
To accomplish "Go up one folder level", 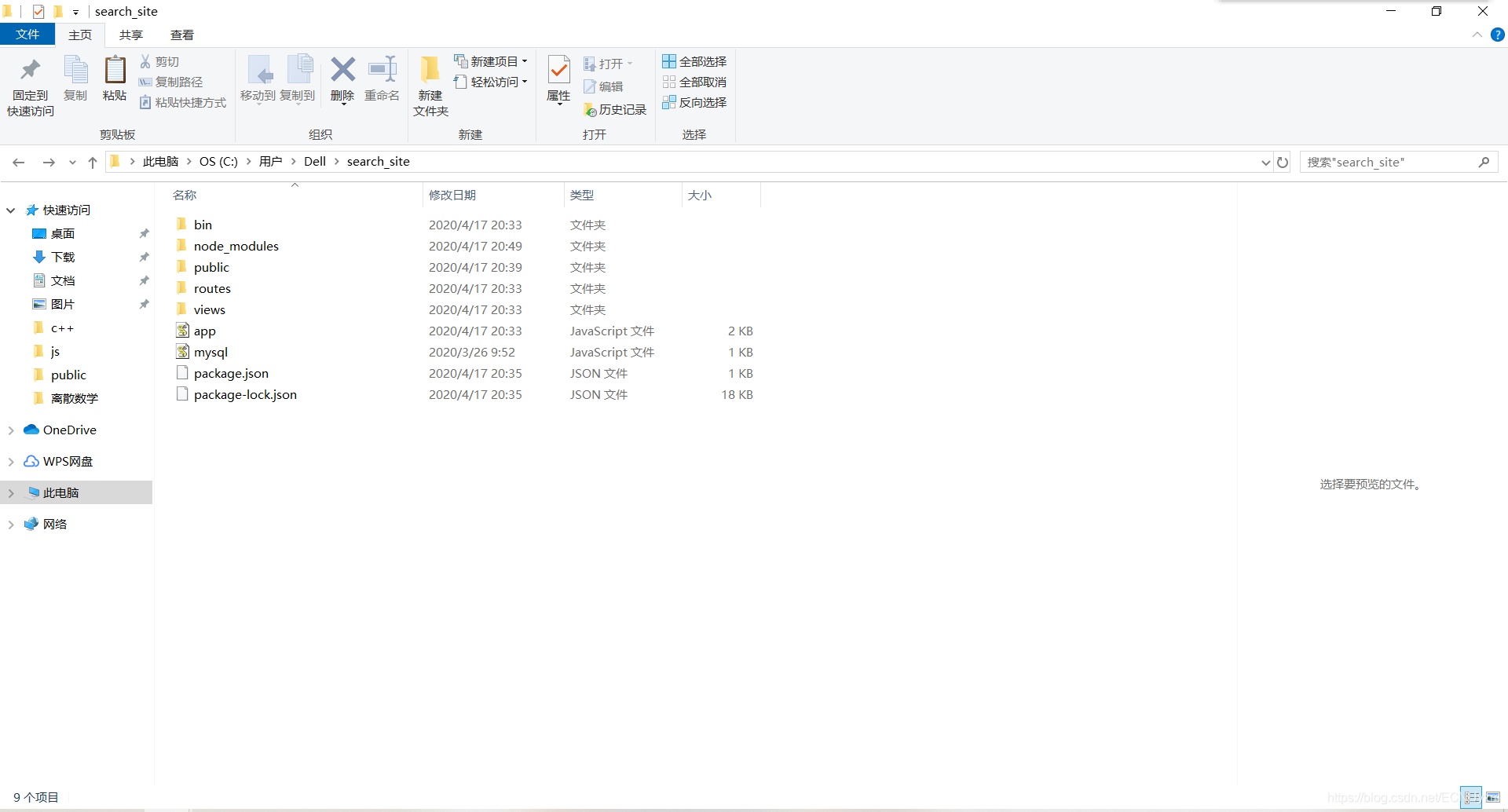I will coord(93,162).
